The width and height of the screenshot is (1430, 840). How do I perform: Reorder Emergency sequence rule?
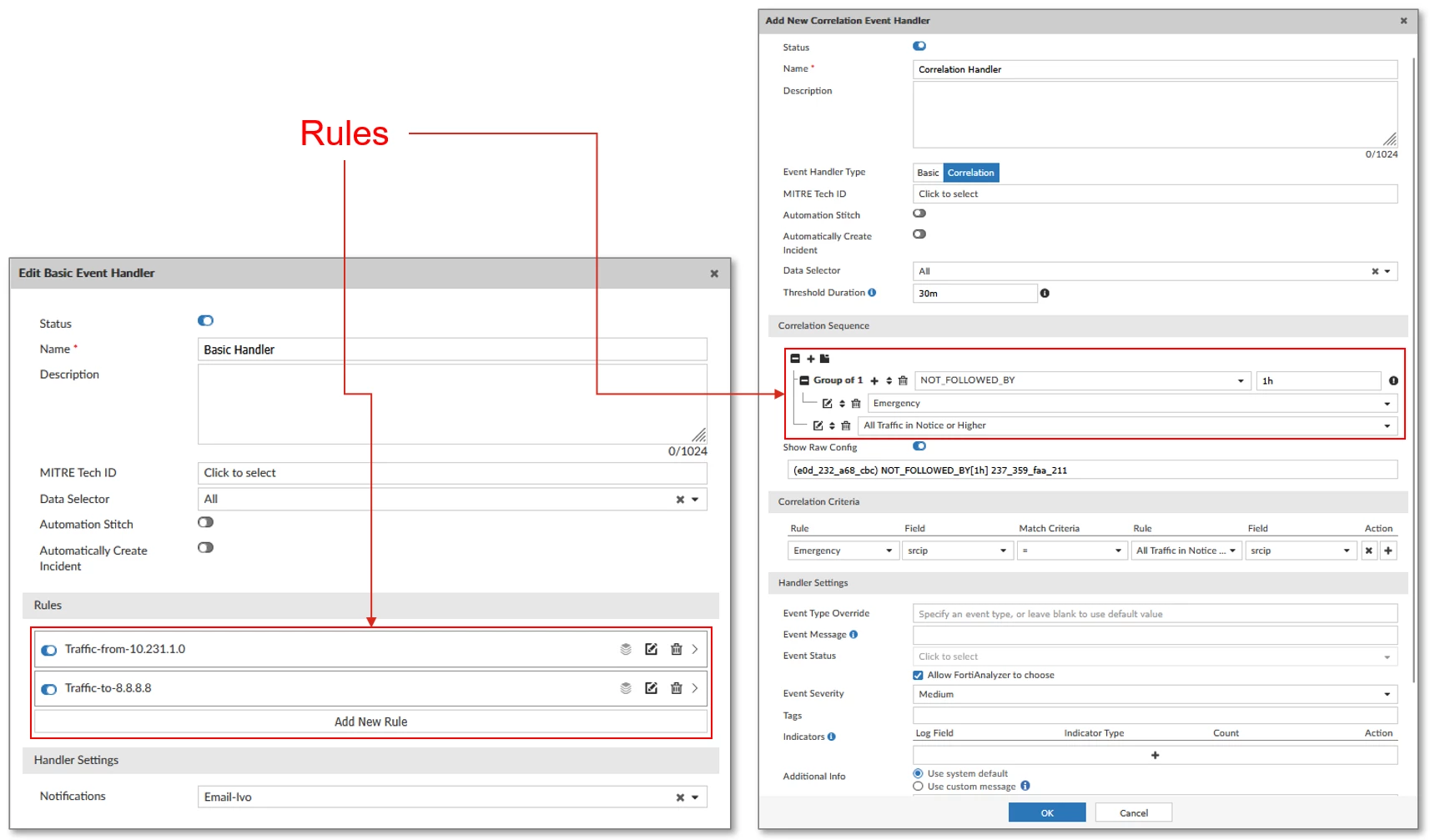(842, 403)
